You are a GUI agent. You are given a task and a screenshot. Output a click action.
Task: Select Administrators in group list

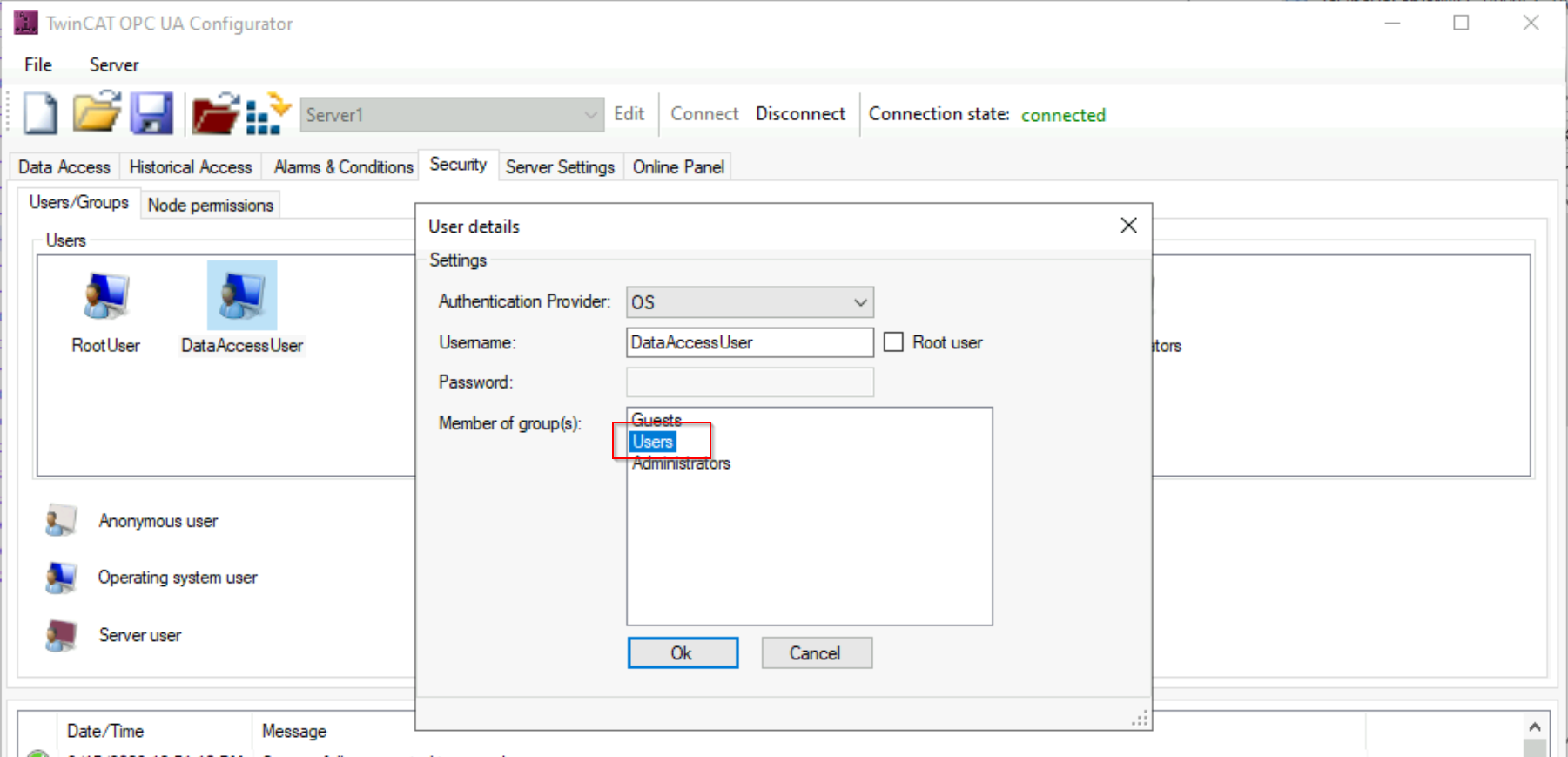tap(681, 463)
